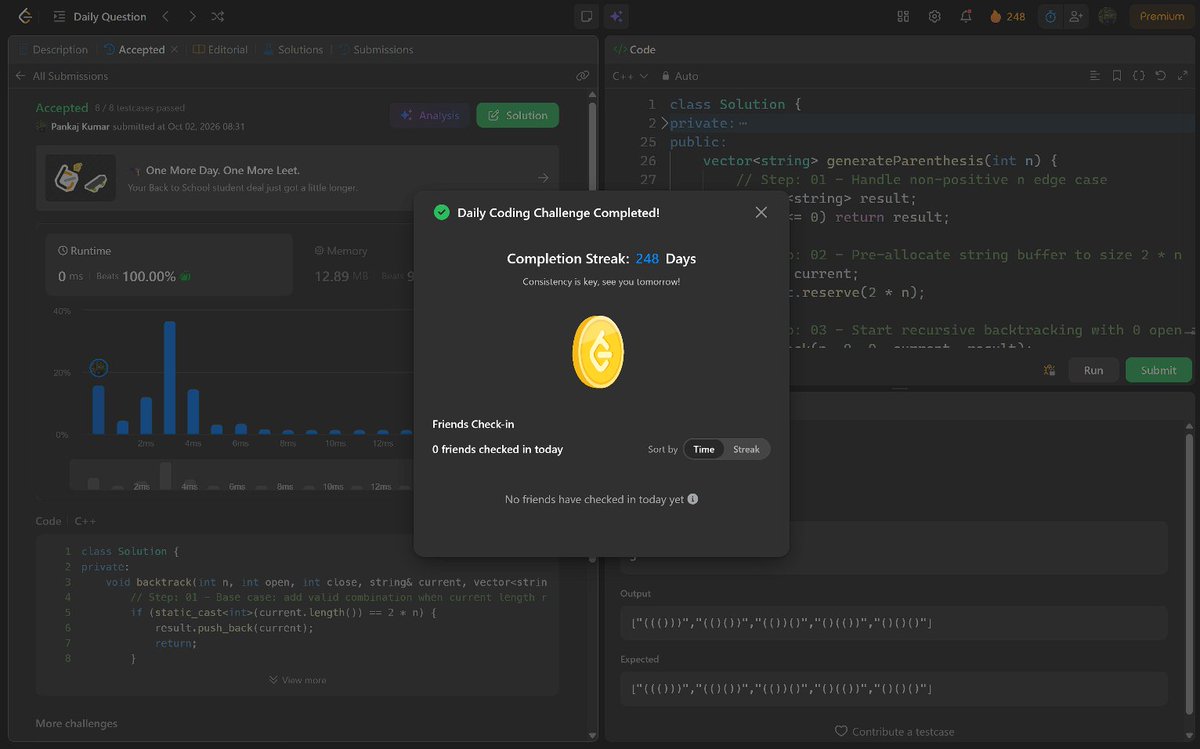Open the layout grid icon

903,16
